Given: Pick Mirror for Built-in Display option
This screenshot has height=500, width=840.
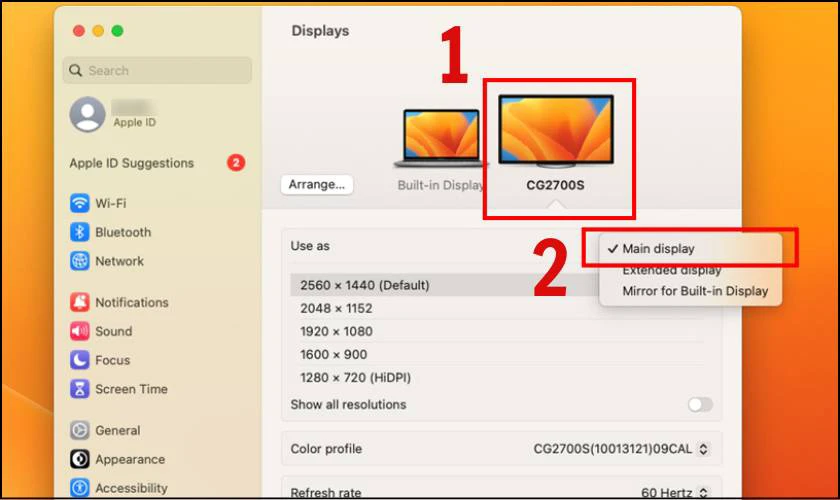Looking at the screenshot, I should [x=695, y=291].
